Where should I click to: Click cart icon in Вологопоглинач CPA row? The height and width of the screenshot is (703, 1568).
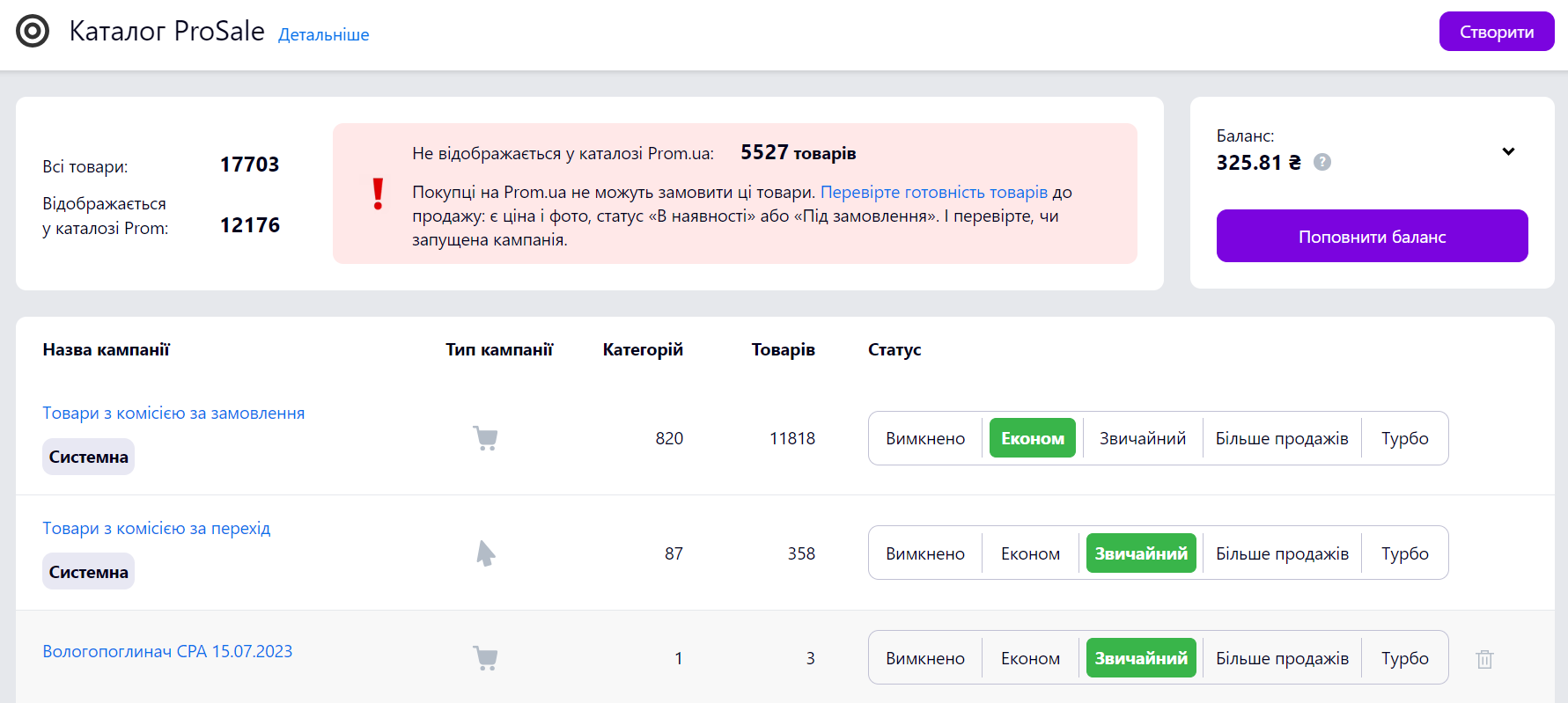click(485, 658)
